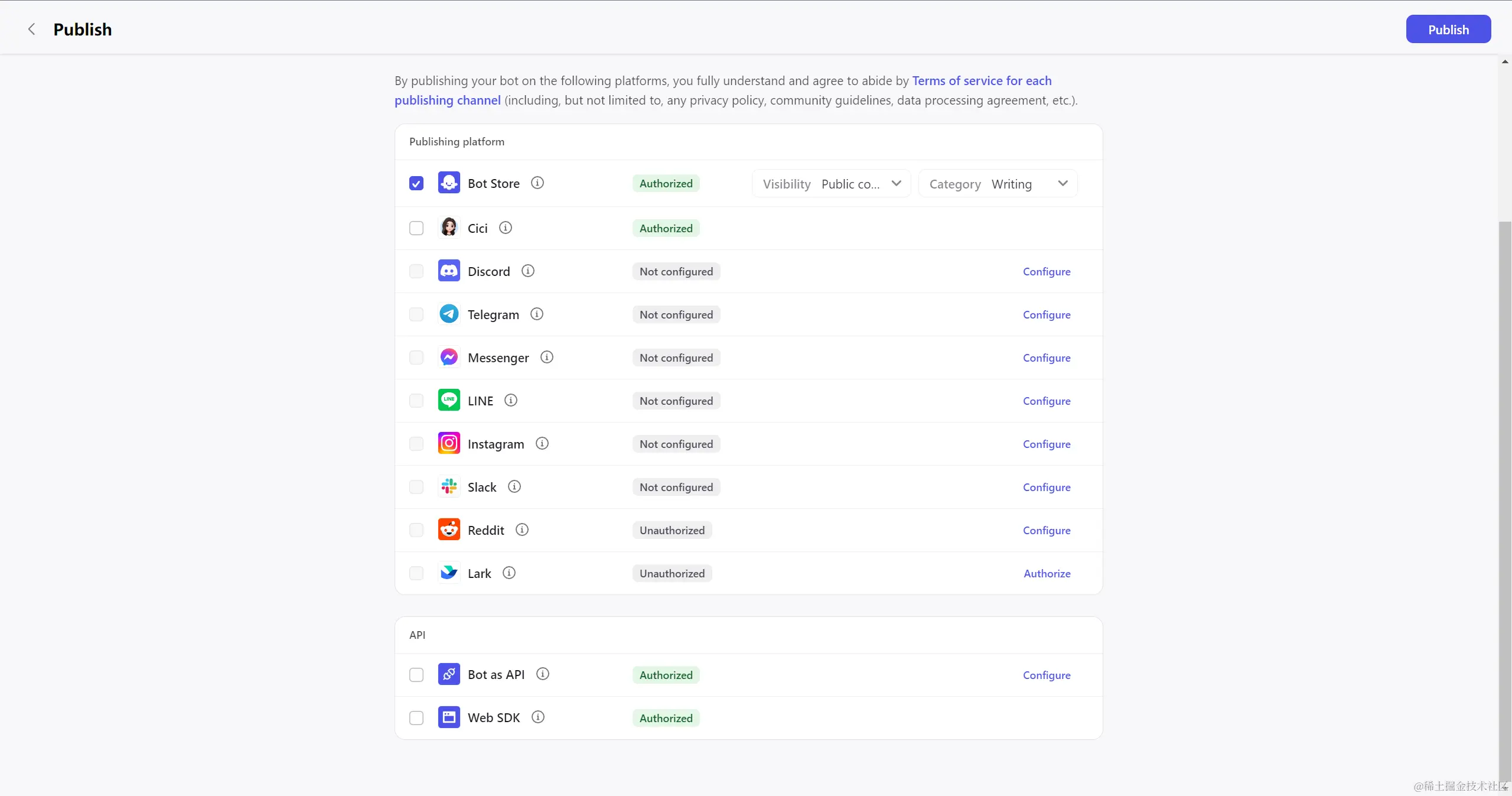Enable the Cici platform checkbox
This screenshot has height=796, width=1512.
(x=416, y=228)
